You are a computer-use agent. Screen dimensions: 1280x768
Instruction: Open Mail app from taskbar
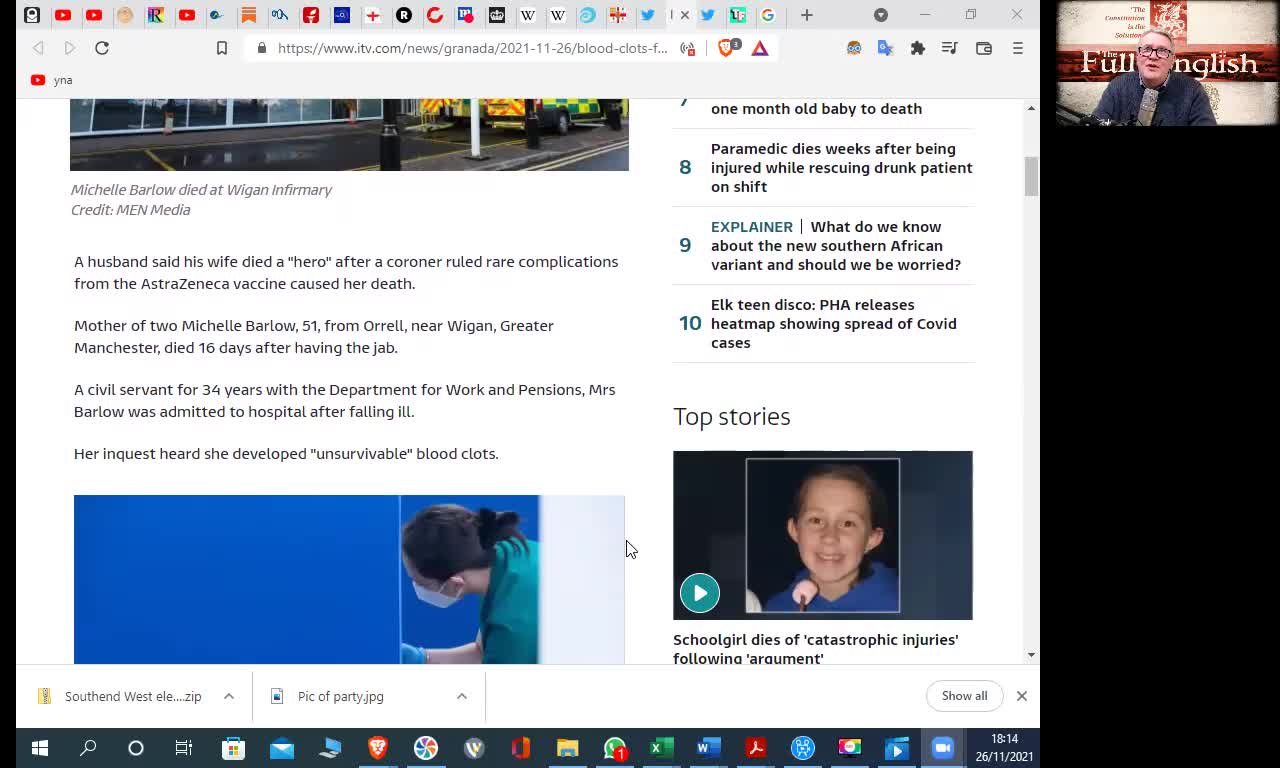(x=282, y=748)
